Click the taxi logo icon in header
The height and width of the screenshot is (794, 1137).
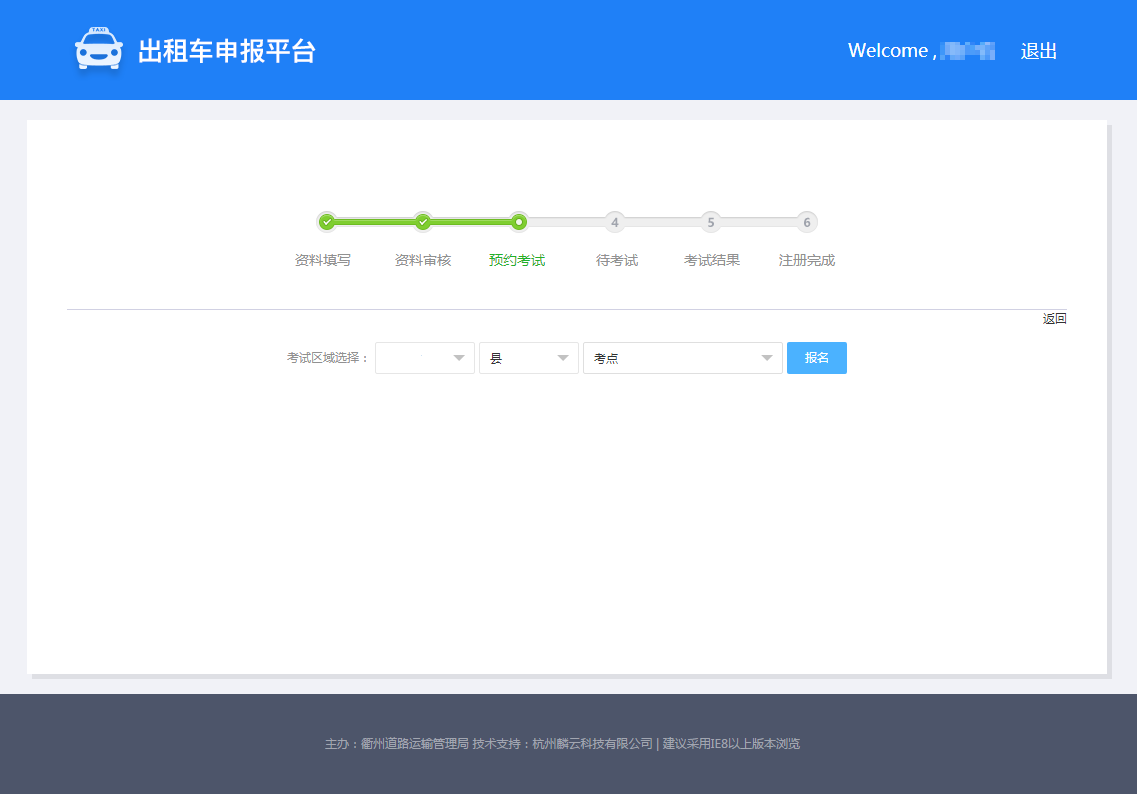coord(99,50)
